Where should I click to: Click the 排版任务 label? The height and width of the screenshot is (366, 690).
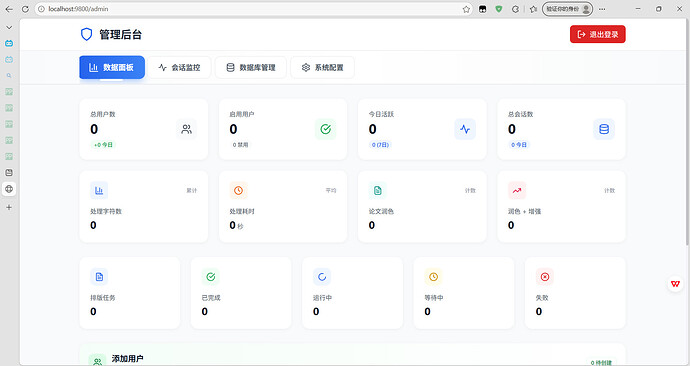tap(103, 298)
